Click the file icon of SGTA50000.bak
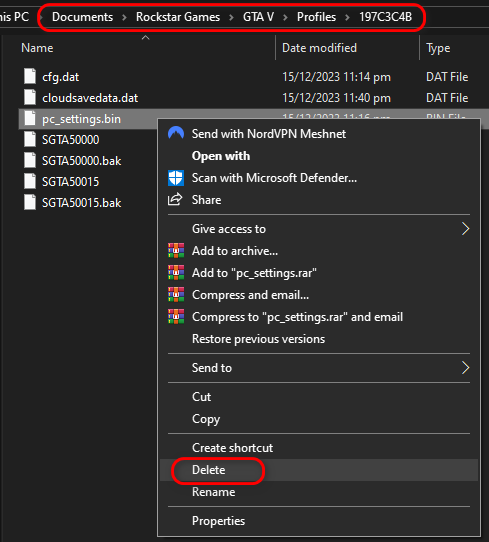 30,160
